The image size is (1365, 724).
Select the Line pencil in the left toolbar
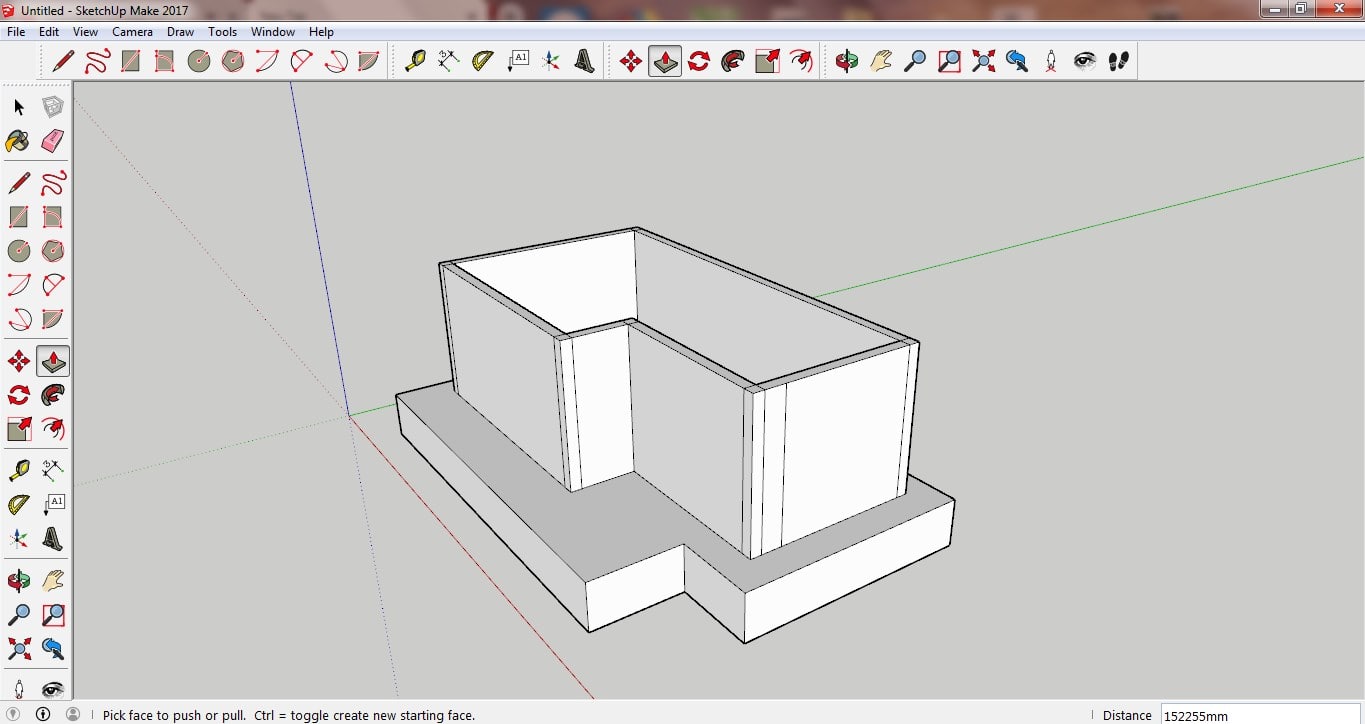[19, 183]
